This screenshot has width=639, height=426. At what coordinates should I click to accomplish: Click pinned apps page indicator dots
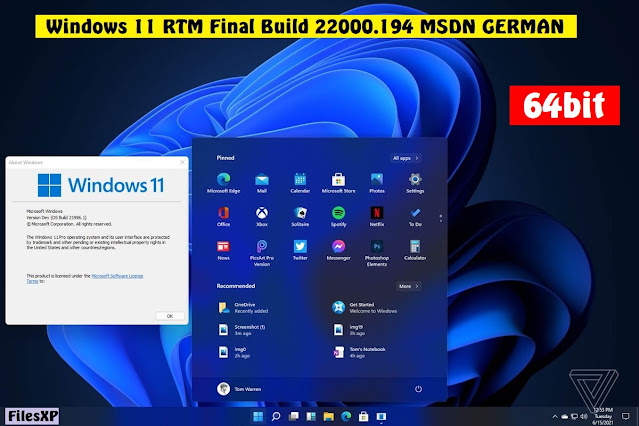[441, 218]
